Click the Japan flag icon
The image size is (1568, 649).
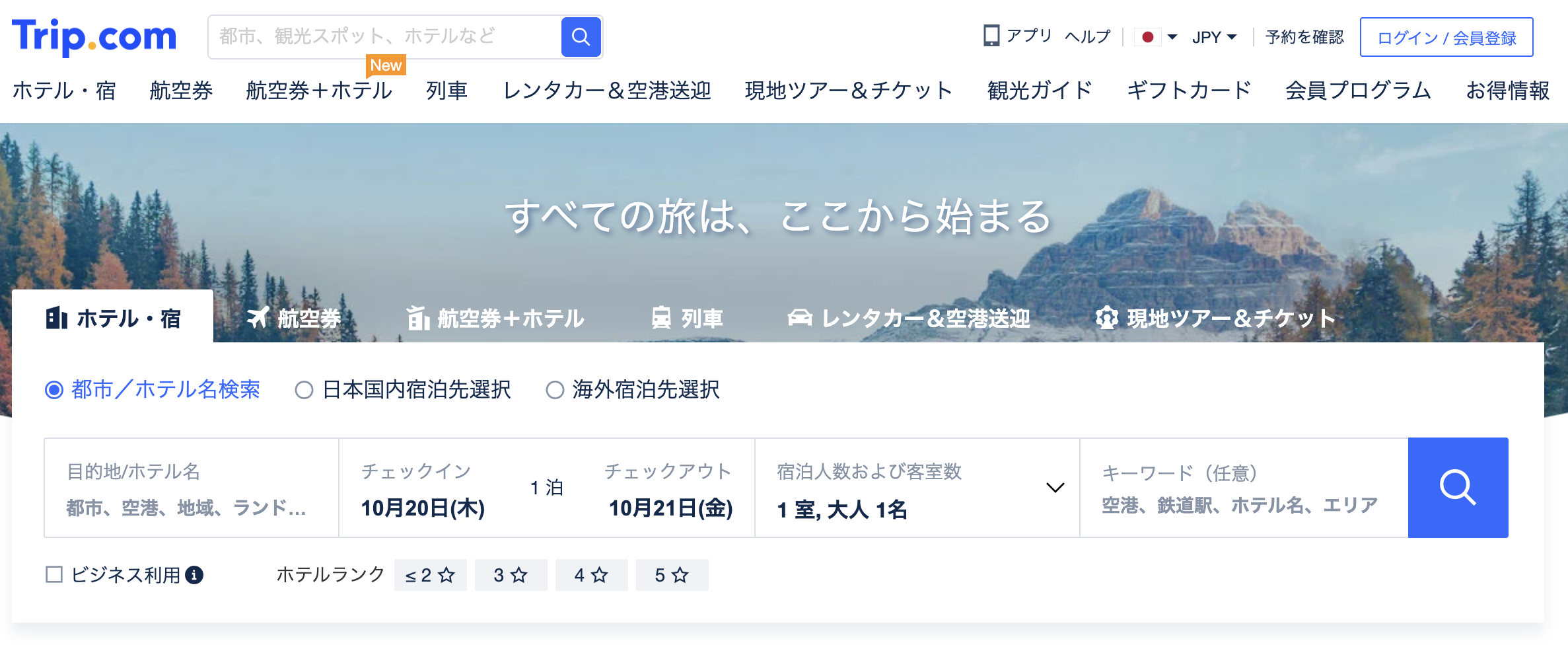(1148, 37)
